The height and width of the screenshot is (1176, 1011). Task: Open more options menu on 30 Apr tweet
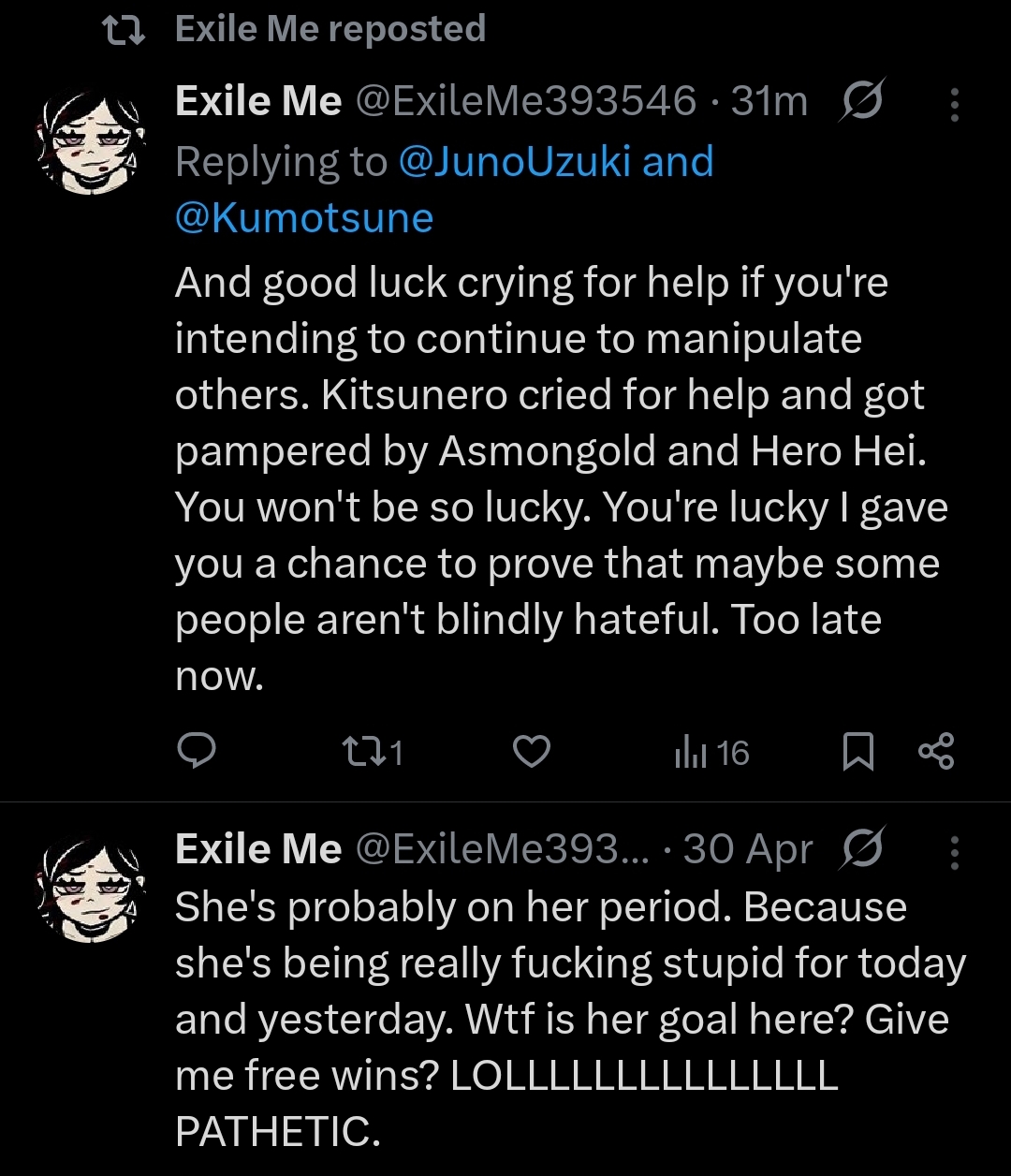point(954,852)
